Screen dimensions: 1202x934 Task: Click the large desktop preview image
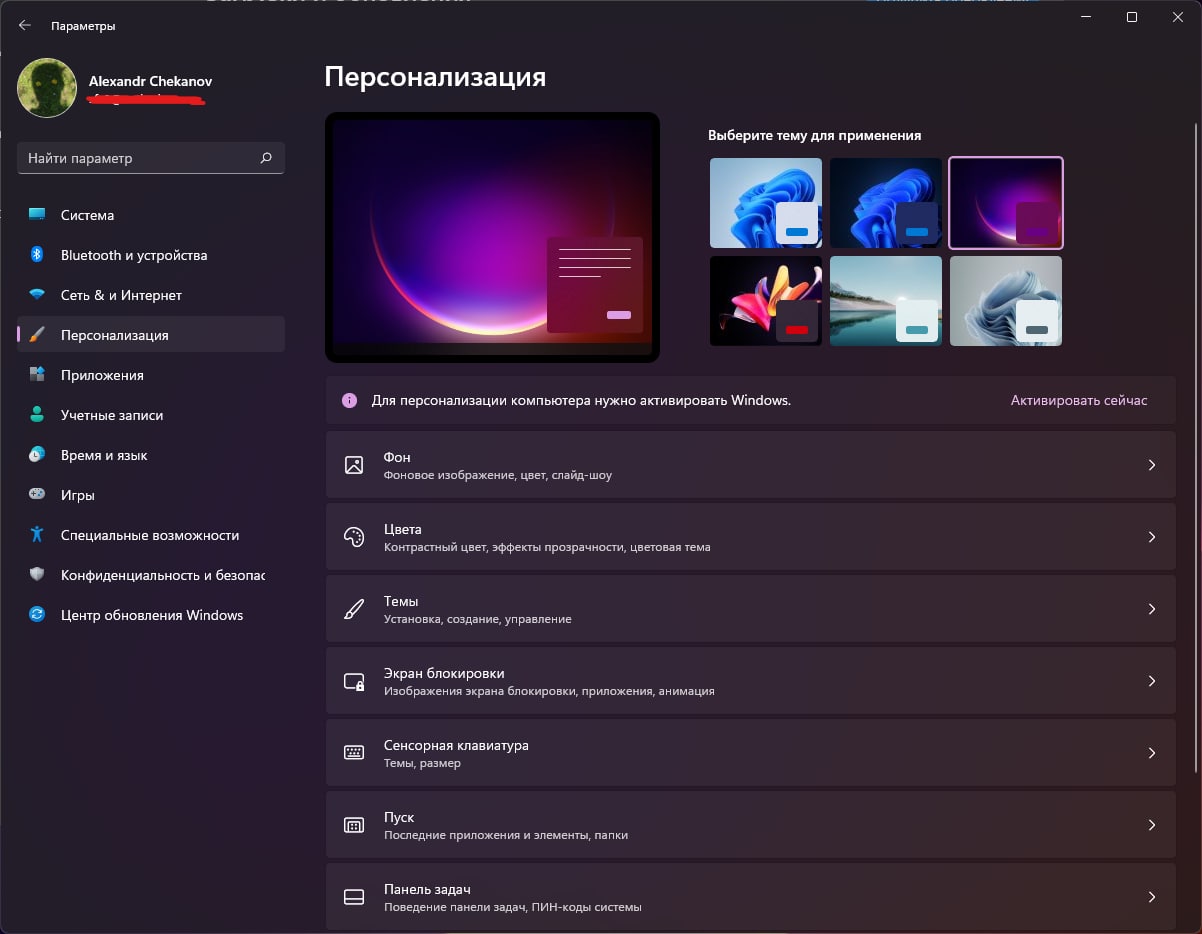click(x=492, y=237)
